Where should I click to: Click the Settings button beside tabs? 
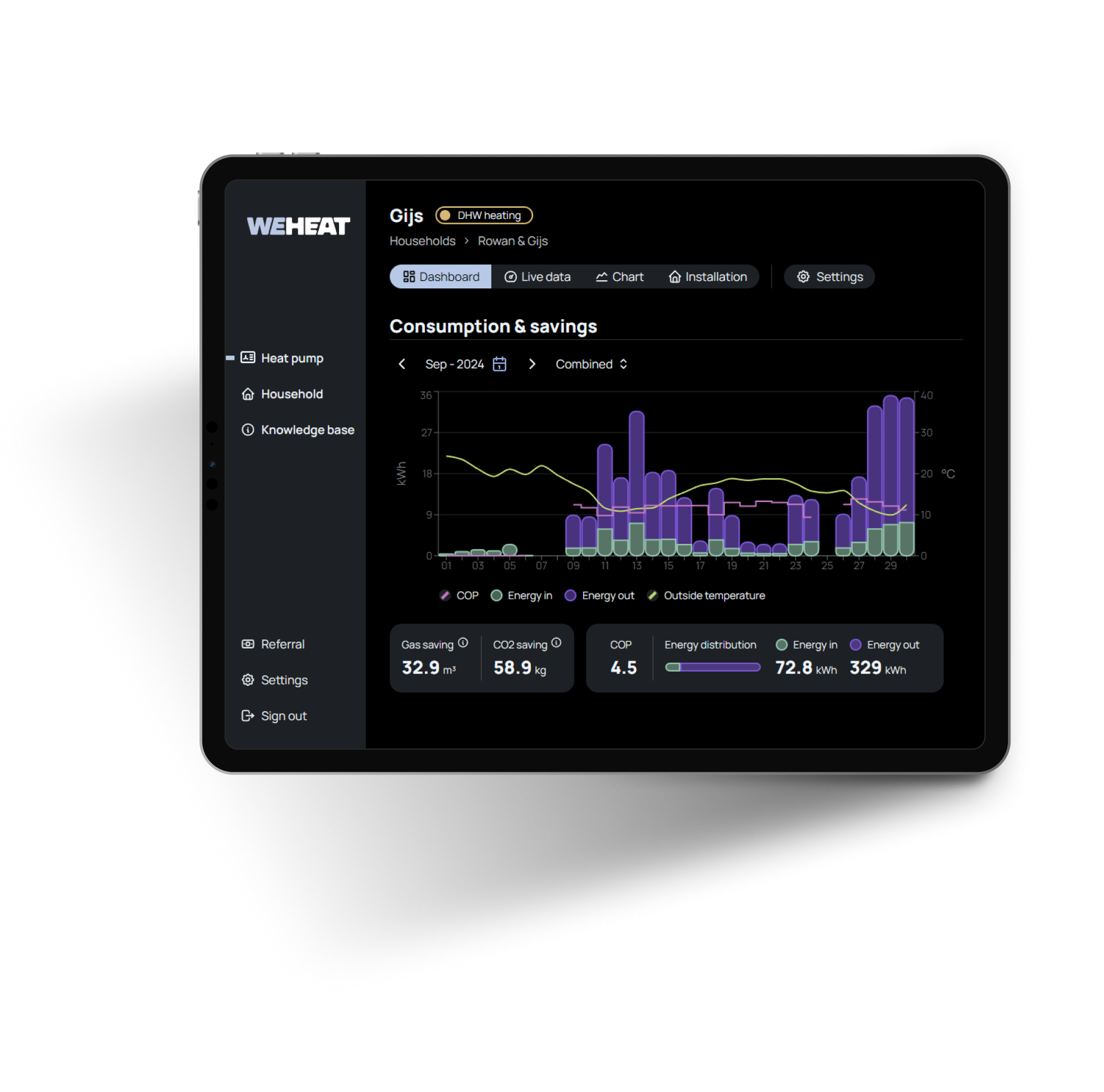coord(830,277)
